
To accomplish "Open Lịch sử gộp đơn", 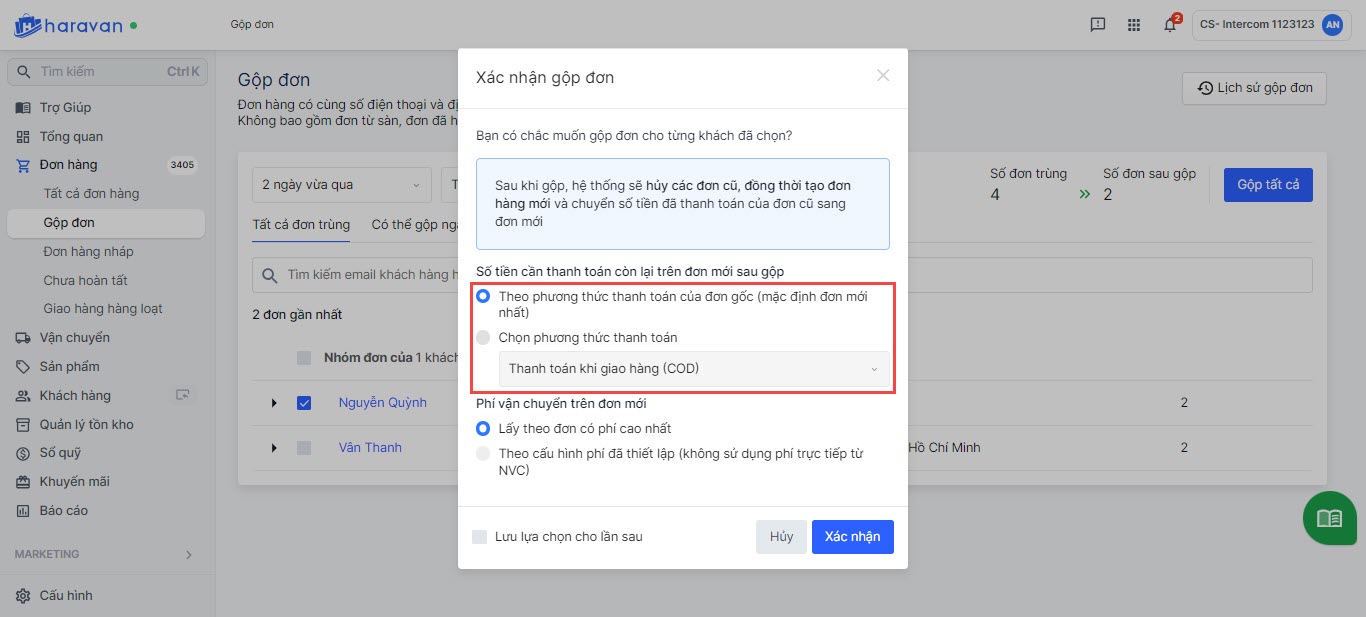I will (x=1255, y=88).
